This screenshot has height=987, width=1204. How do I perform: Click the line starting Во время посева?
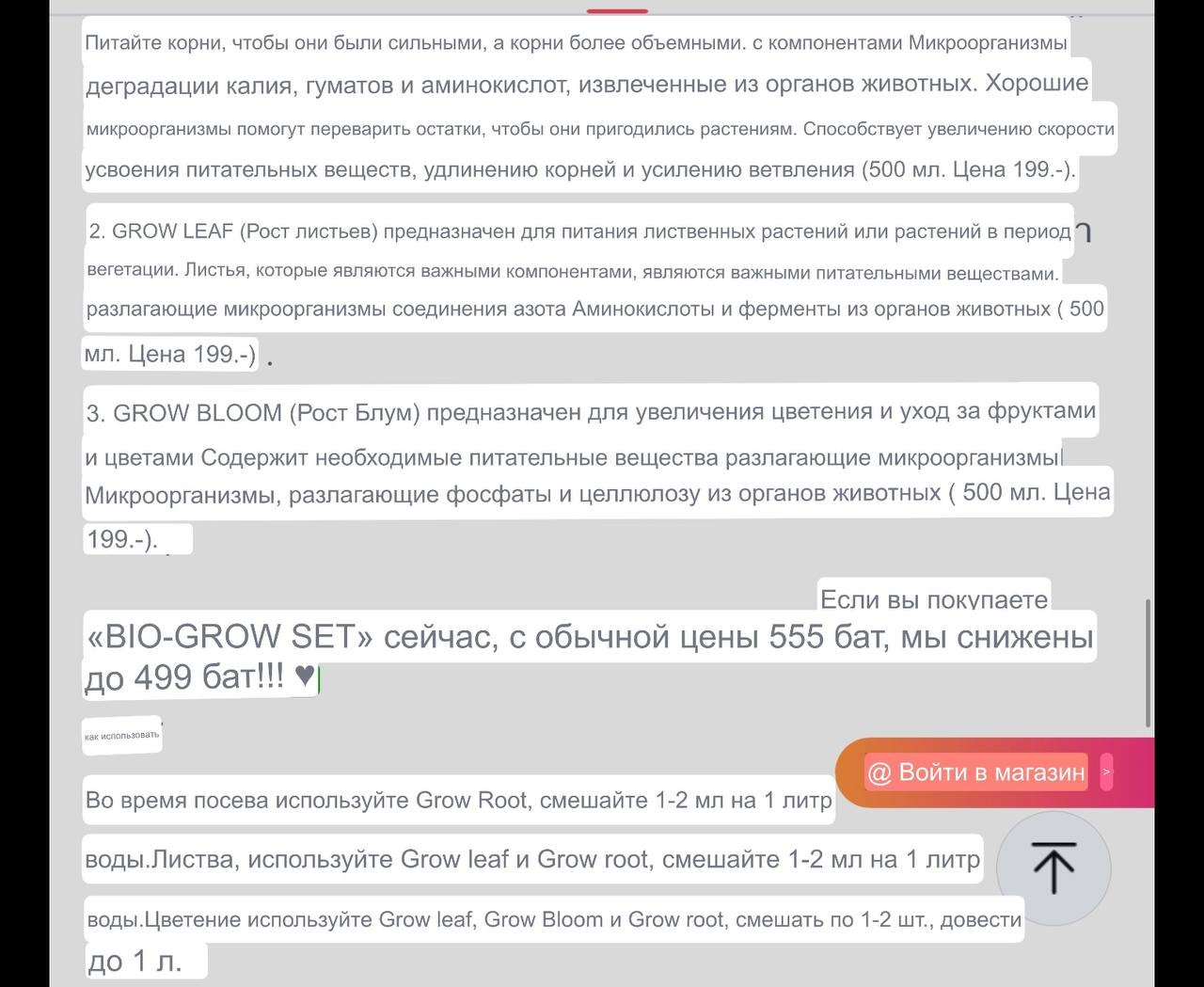458,800
